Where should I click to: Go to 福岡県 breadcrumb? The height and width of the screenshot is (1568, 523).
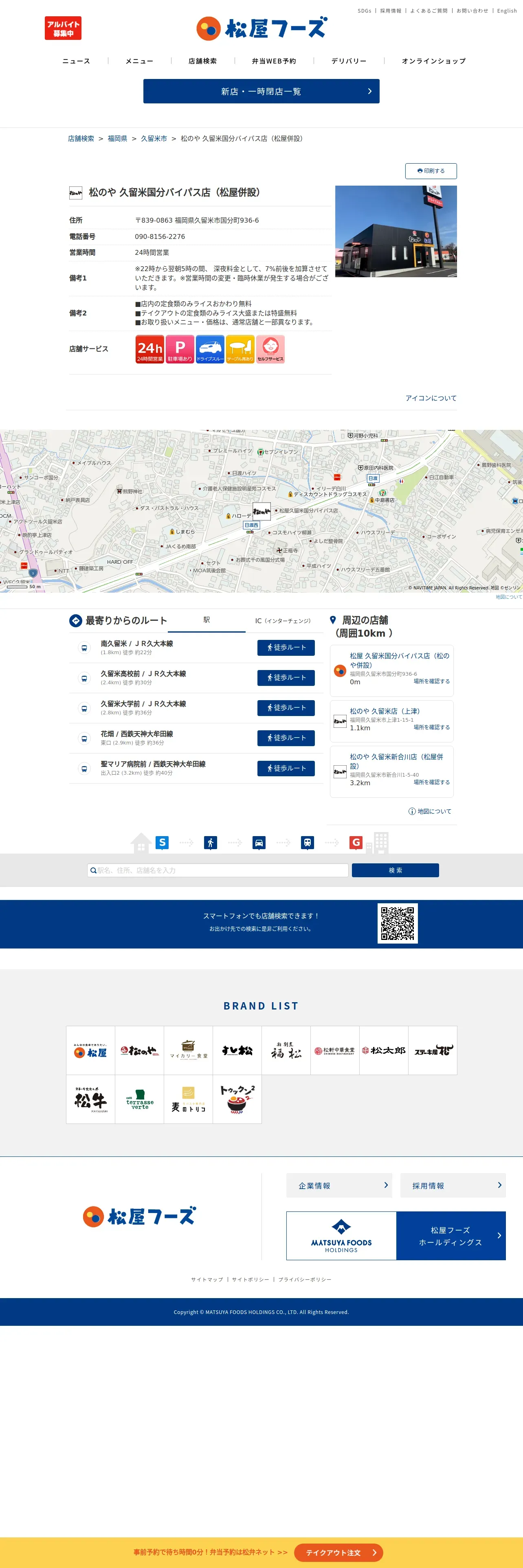pos(117,139)
